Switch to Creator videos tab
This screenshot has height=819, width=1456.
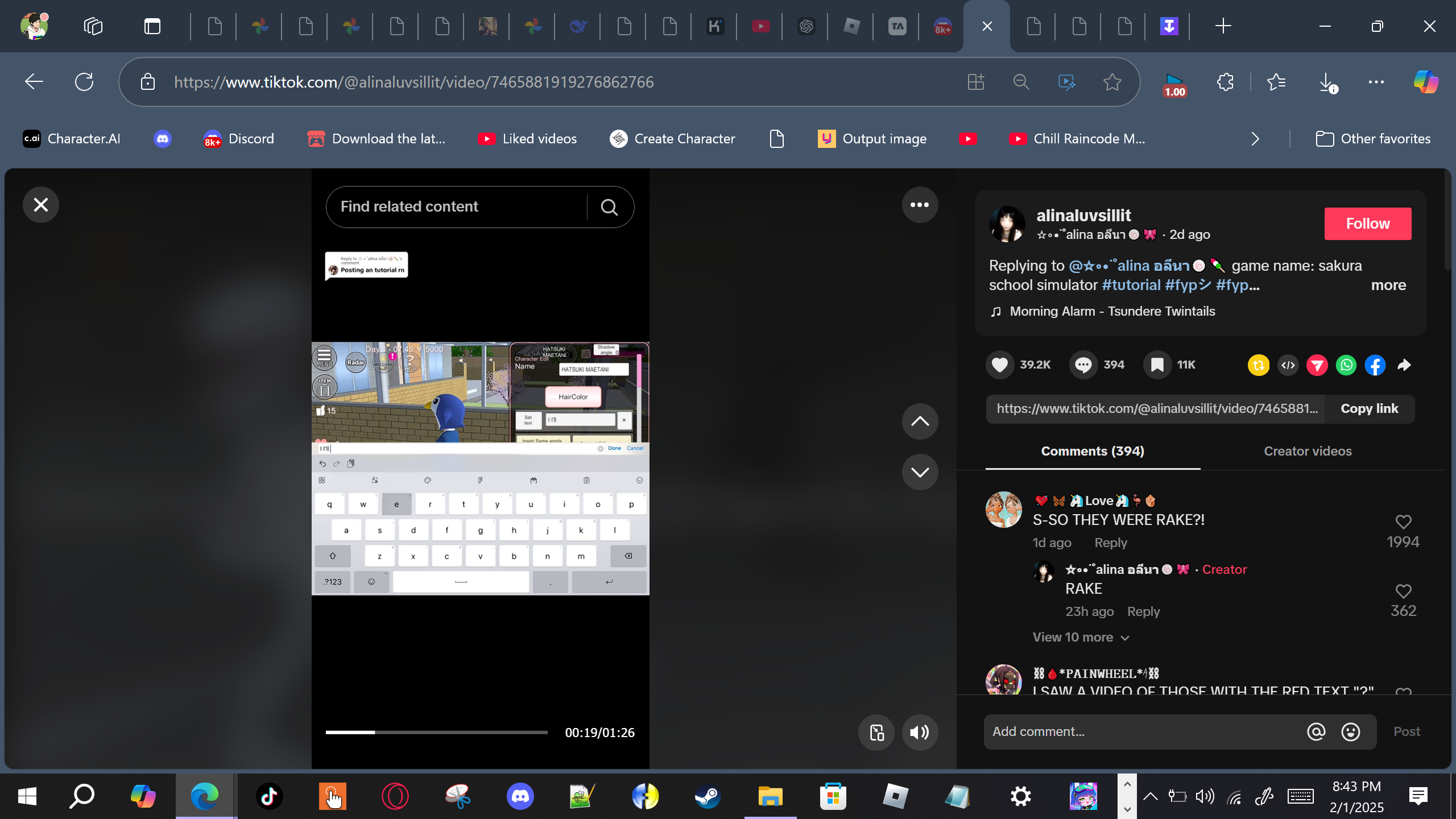[x=1307, y=451]
